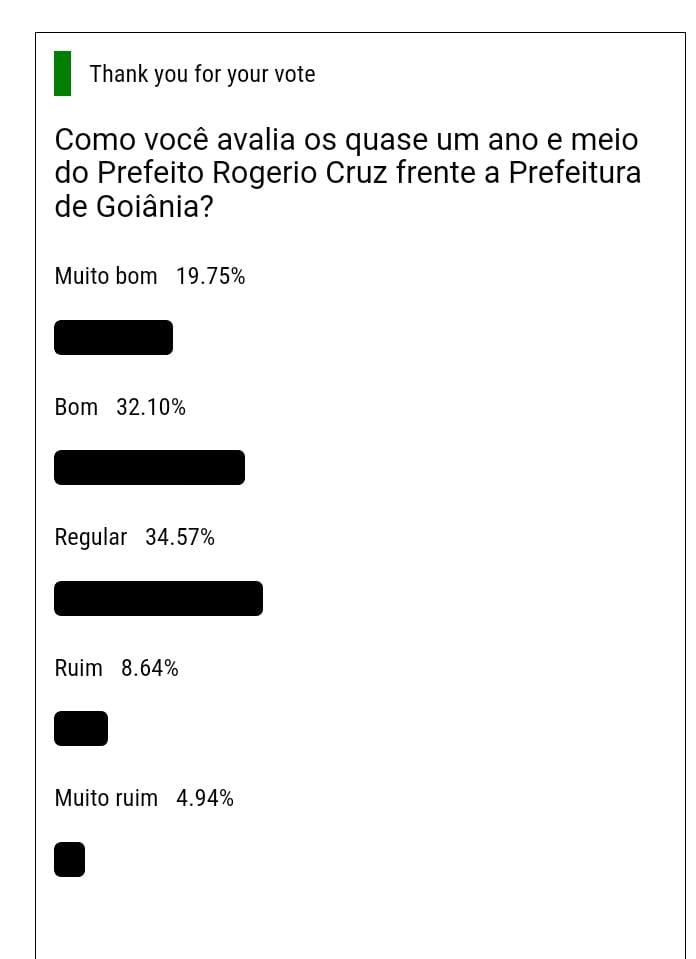The image size is (696, 959).
Task: Click the green vote confirmation indicator bar
Action: coord(62,73)
